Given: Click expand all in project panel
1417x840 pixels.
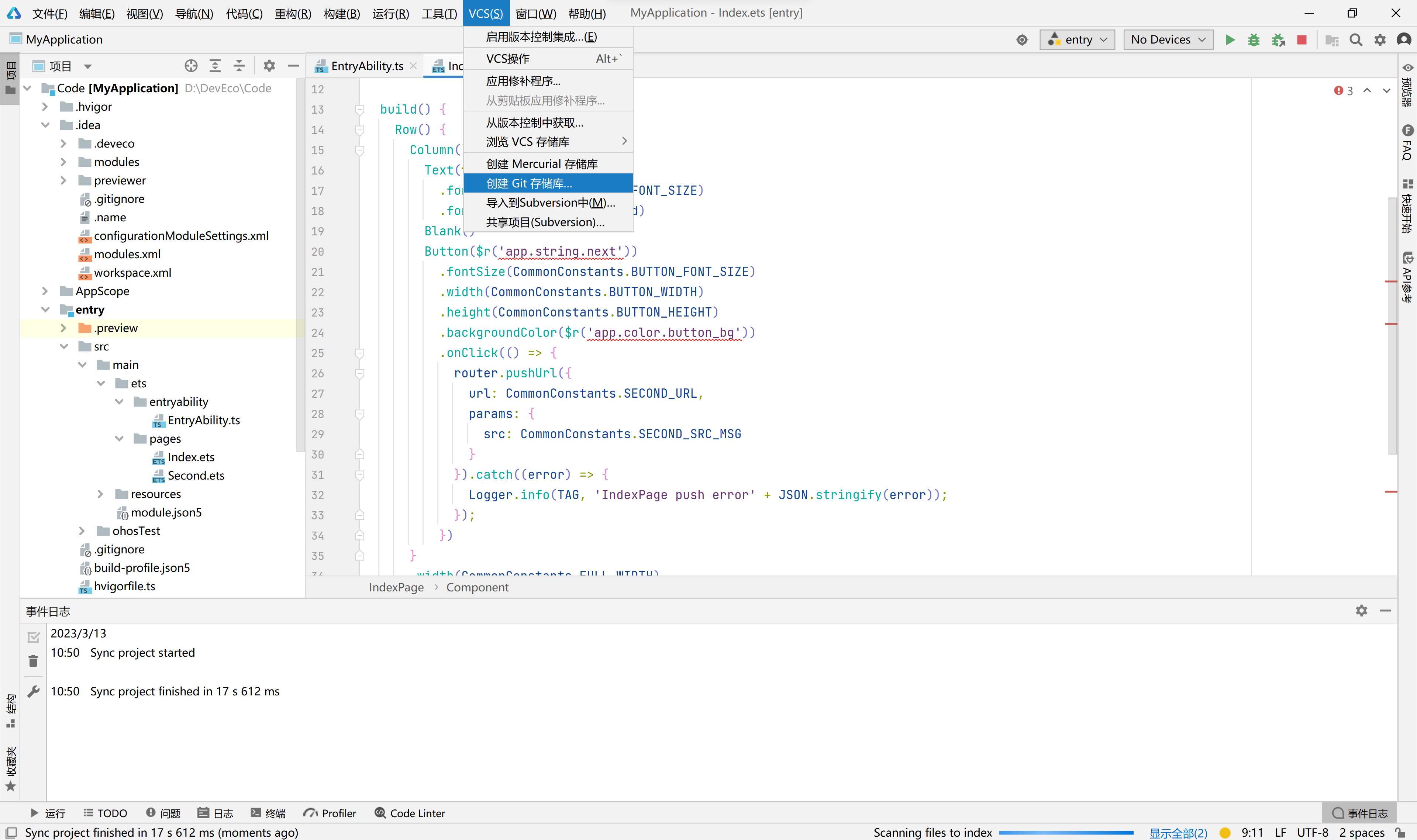Looking at the screenshot, I should (x=215, y=66).
